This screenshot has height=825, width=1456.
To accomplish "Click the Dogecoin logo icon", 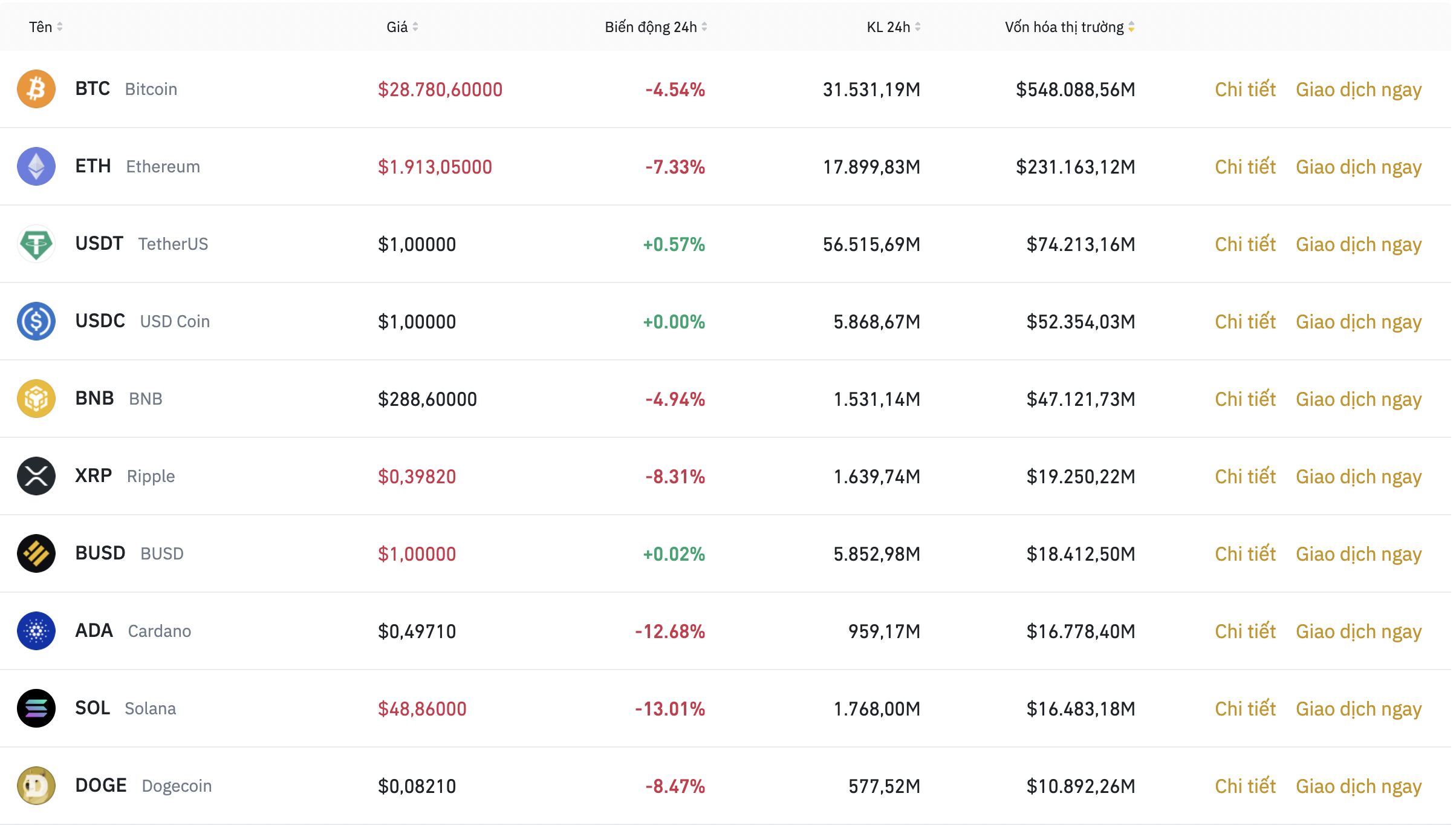I will (x=36, y=786).
